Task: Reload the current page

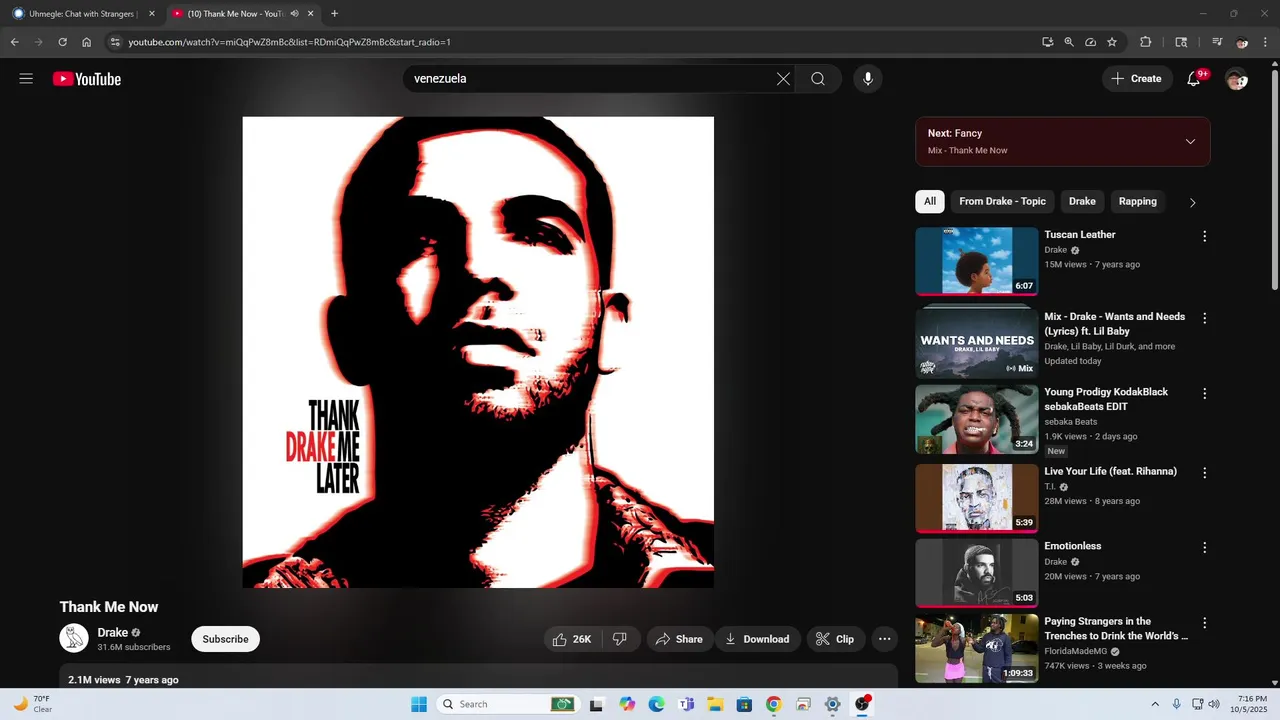Action: [62, 42]
